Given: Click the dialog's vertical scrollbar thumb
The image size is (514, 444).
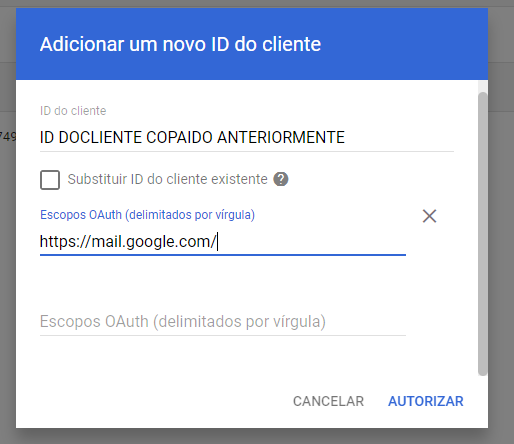Looking at the screenshot, I should (482, 234).
